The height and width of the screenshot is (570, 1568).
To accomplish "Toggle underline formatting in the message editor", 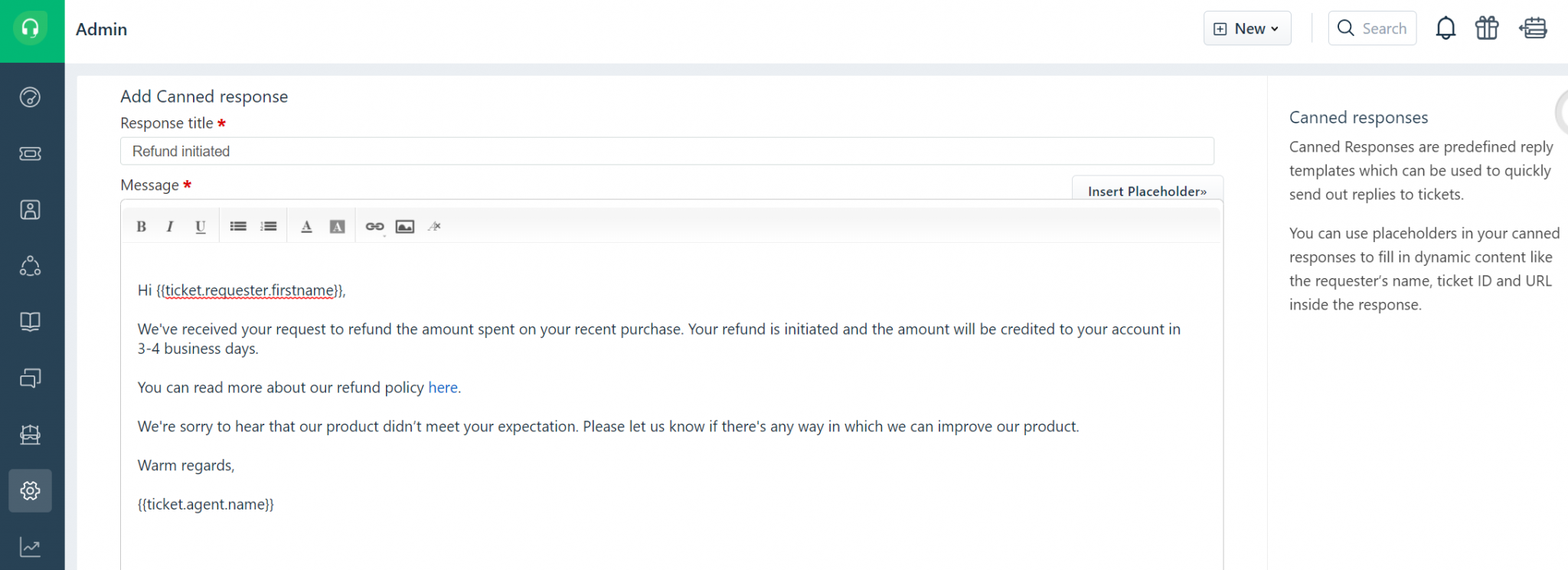I will [x=201, y=226].
